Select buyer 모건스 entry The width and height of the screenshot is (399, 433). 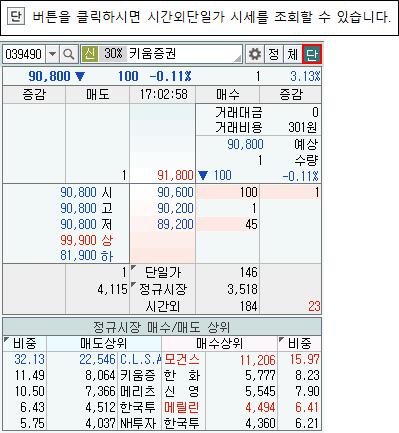click(182, 359)
